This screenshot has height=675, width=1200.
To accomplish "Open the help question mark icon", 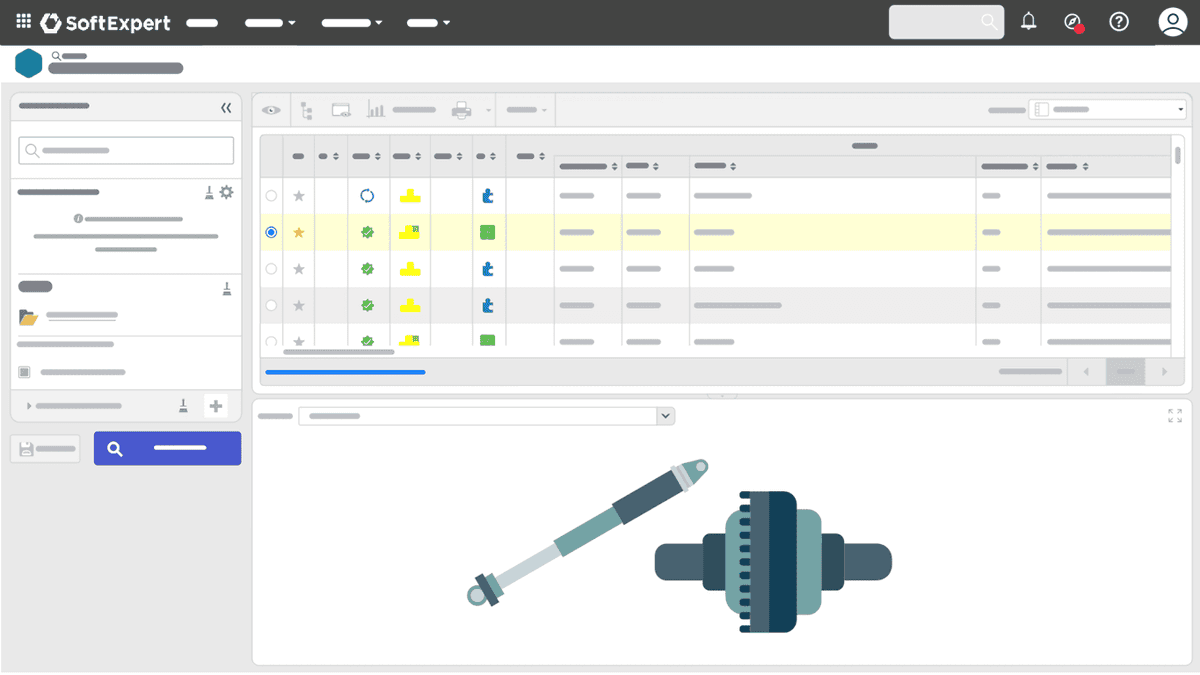I will [1119, 21].
